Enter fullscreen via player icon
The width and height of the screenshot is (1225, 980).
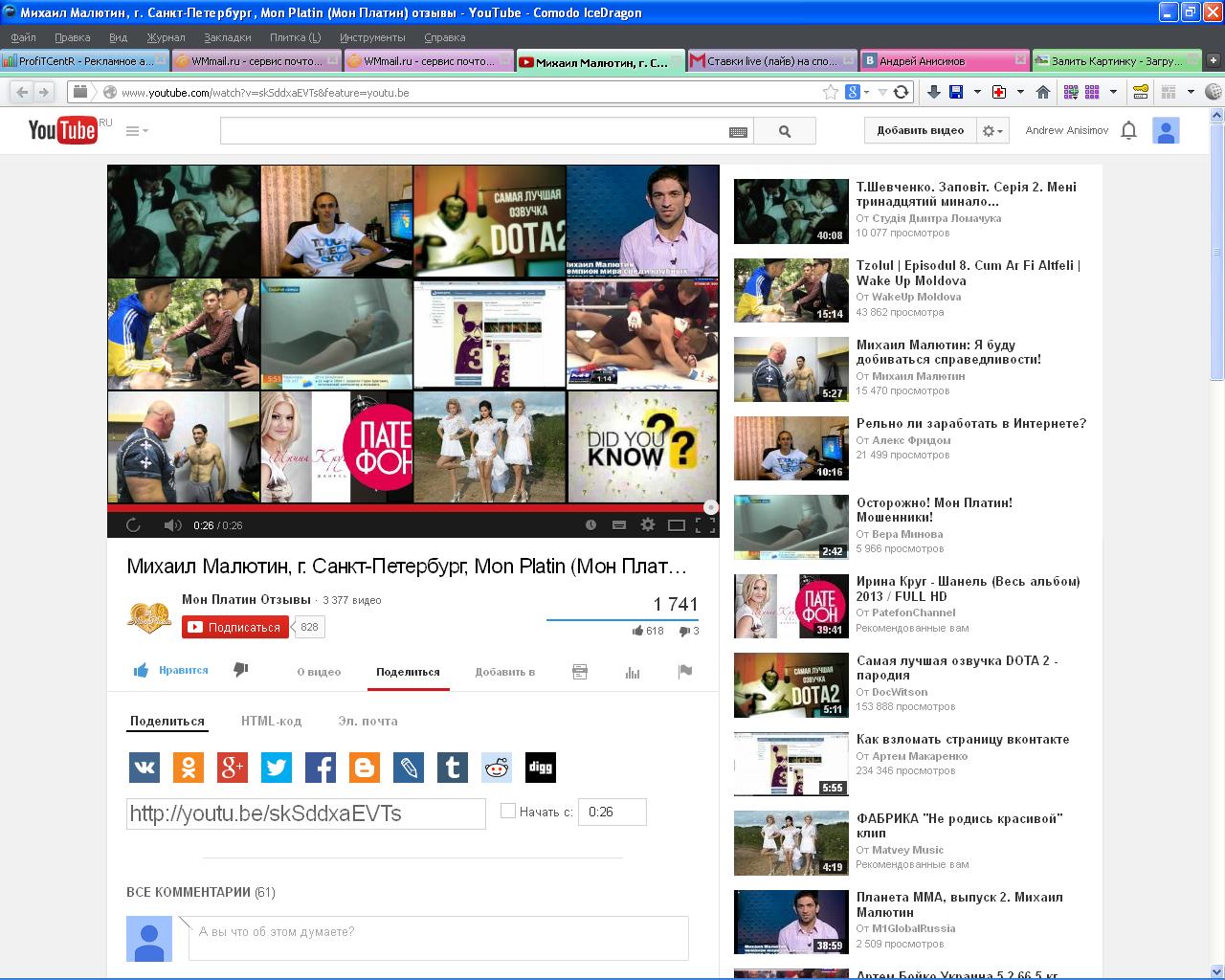705,524
